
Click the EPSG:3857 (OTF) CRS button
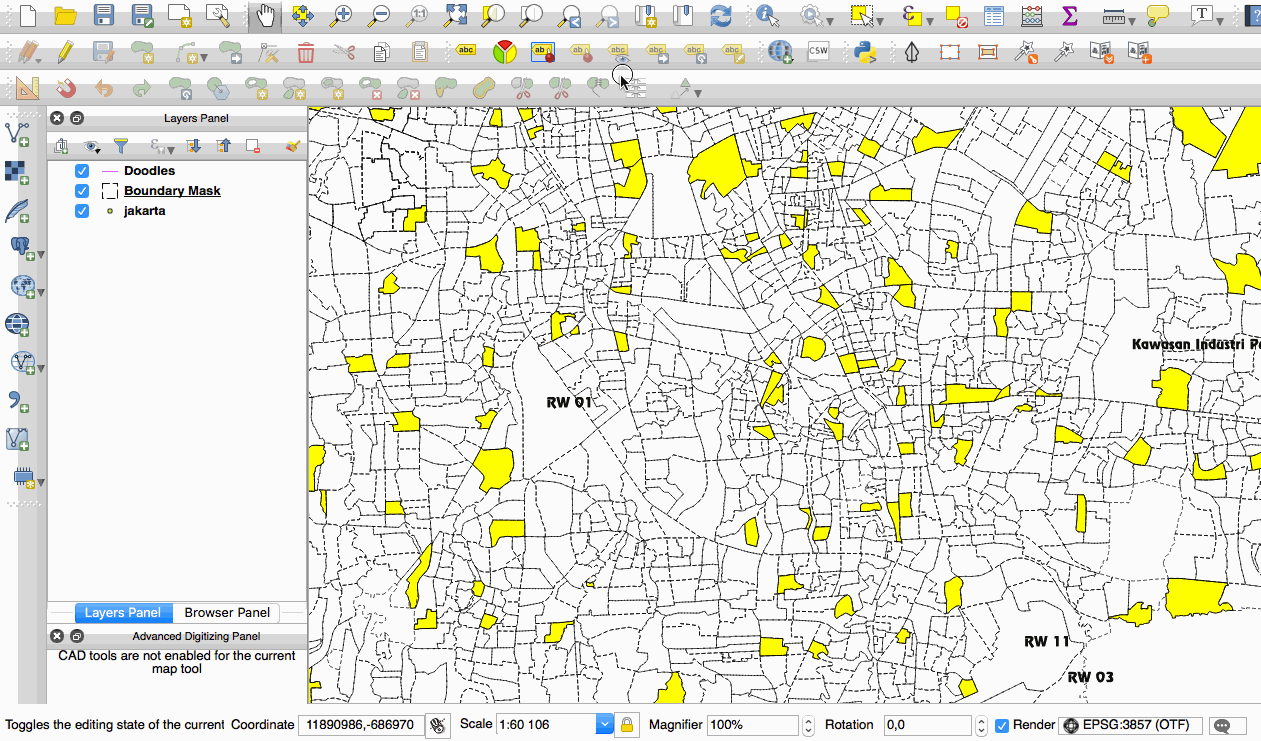point(1131,725)
